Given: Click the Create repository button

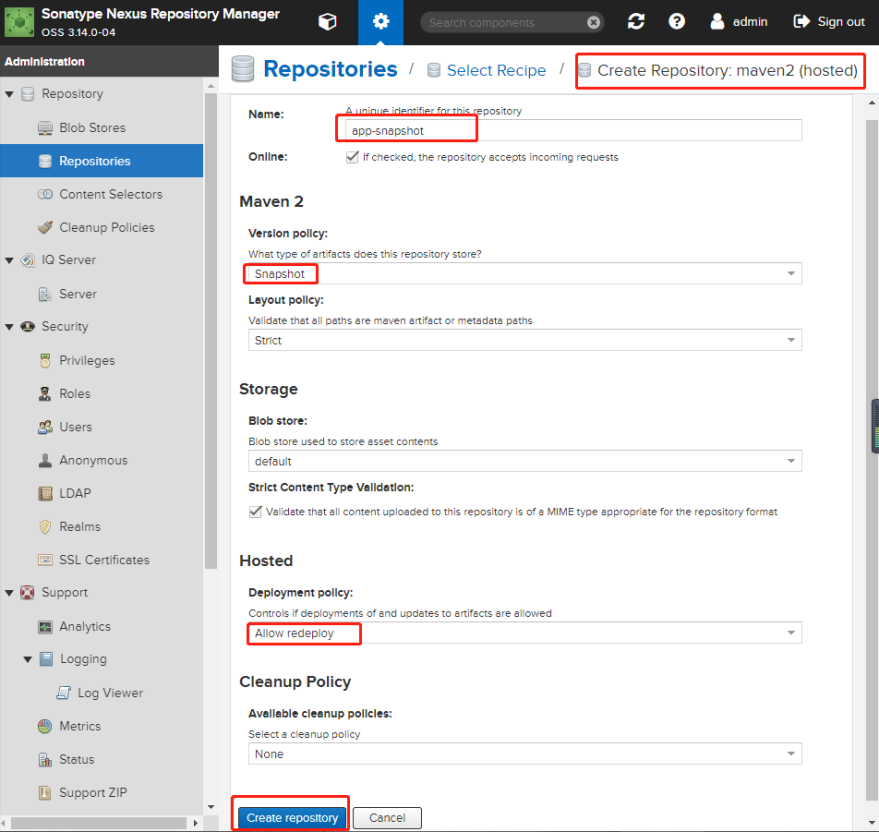Looking at the screenshot, I should [x=292, y=817].
